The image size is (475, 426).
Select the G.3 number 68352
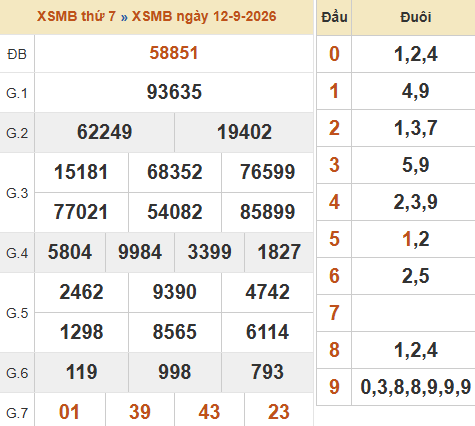pyautogui.click(x=175, y=172)
